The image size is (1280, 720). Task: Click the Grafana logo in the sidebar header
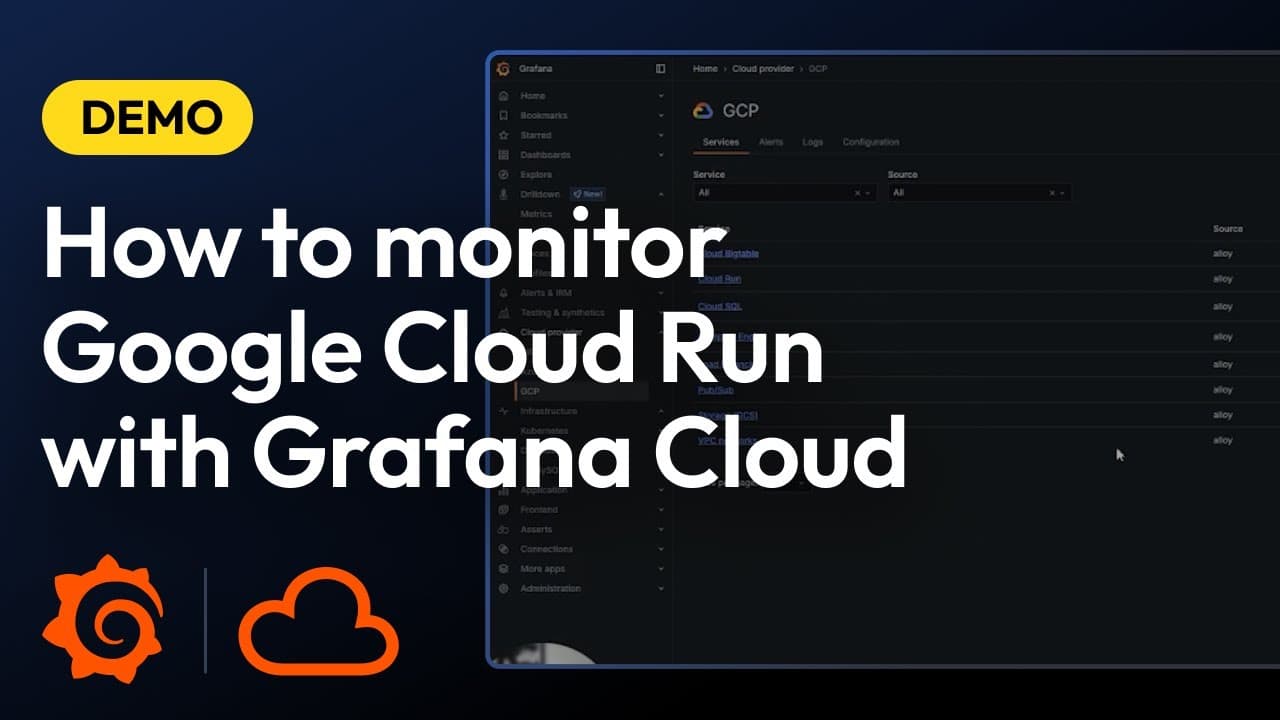click(503, 69)
